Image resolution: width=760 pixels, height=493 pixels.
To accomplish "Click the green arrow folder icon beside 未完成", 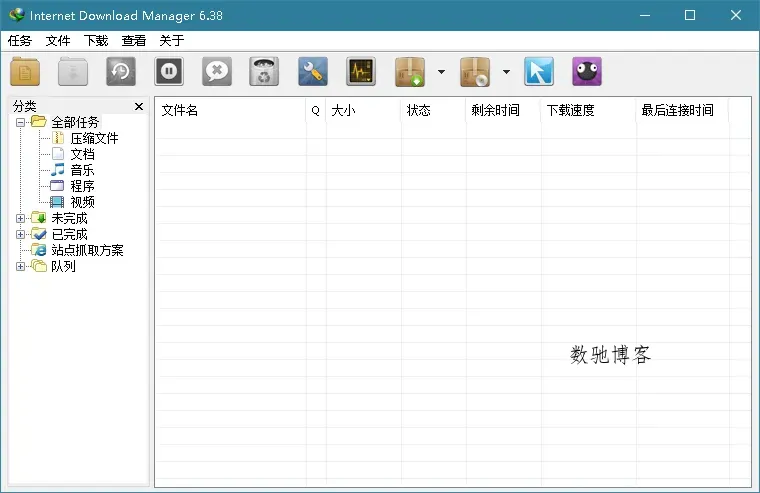I will (39, 218).
